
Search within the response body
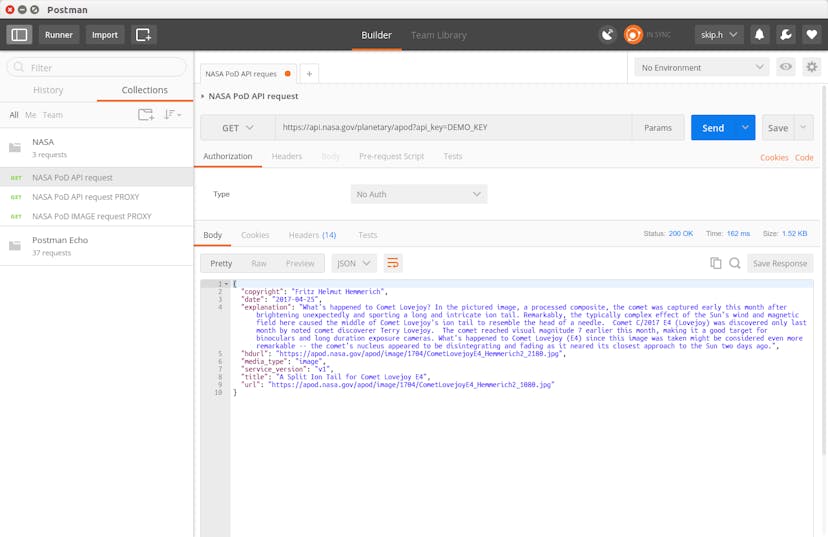tap(735, 263)
